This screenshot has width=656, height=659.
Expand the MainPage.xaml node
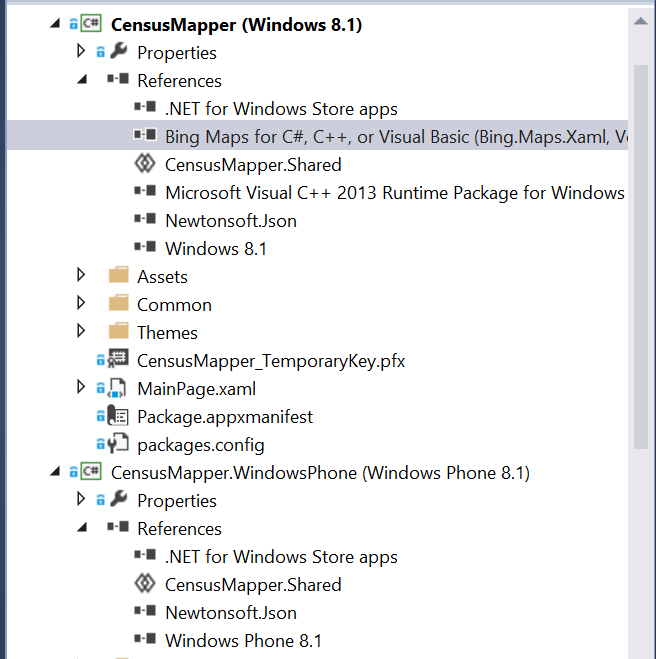tap(82, 388)
